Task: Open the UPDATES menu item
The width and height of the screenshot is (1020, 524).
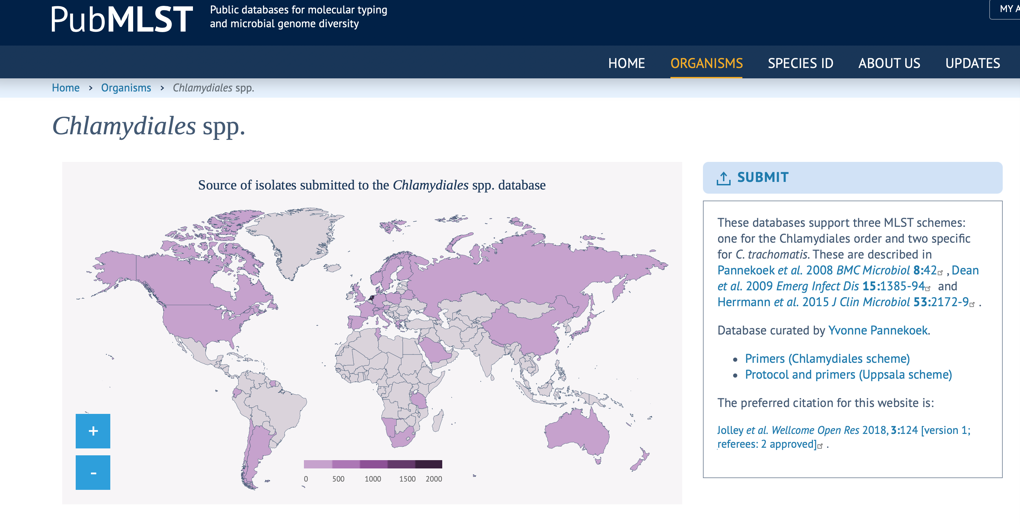Action: [972, 63]
